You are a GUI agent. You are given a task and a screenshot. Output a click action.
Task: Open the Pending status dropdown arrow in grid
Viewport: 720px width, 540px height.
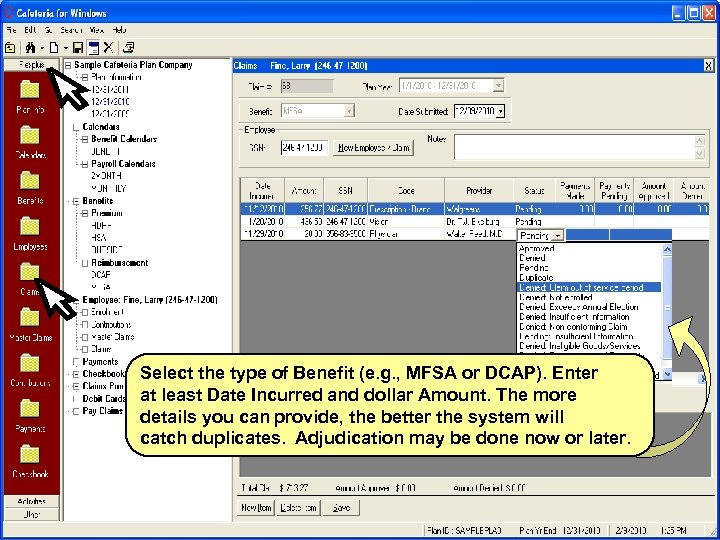557,236
